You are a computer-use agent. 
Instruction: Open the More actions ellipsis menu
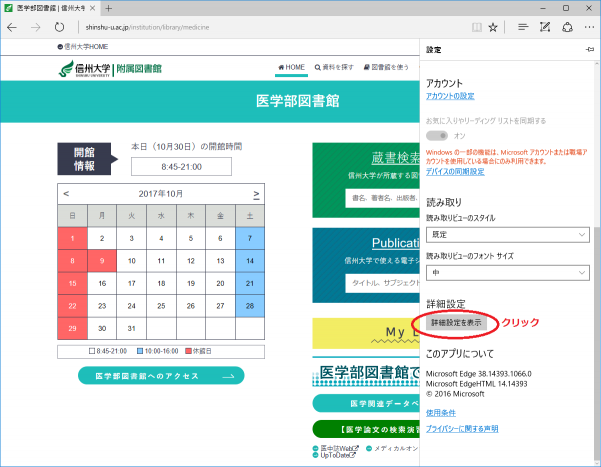590,27
